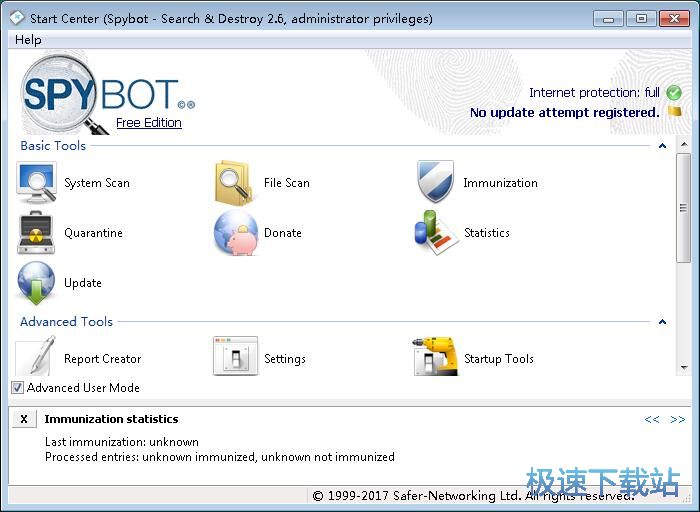
Task: Click the scrollbar down arrow
Action: click(683, 368)
